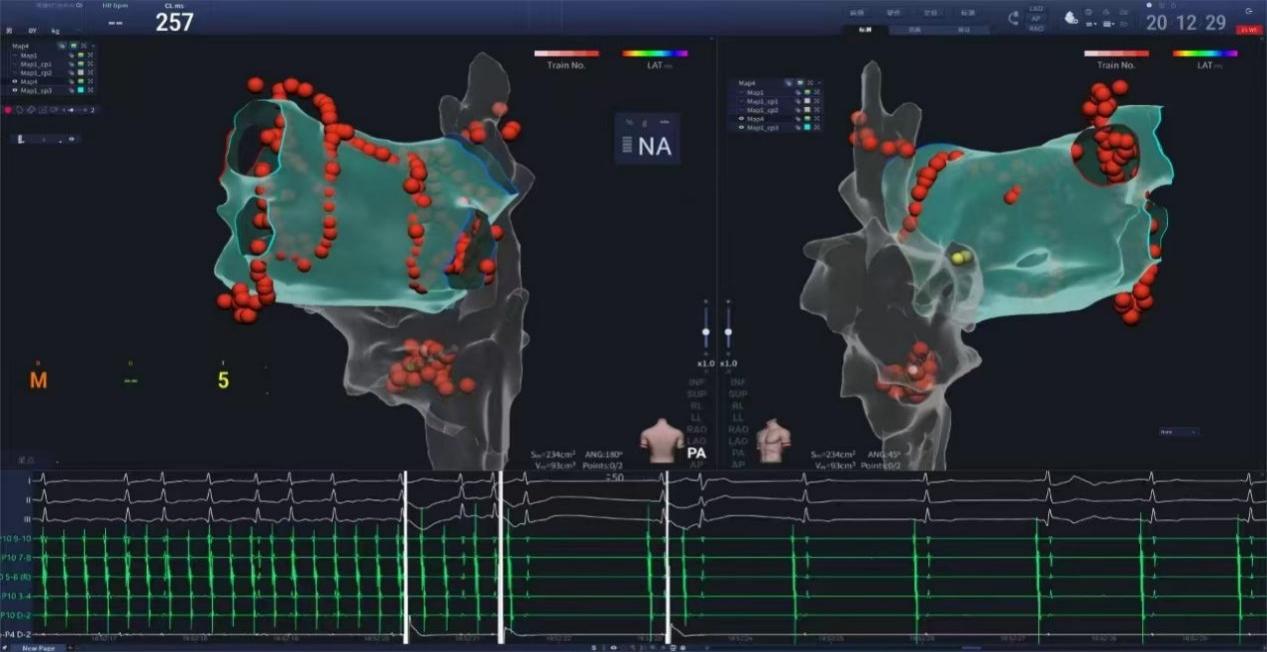Open the first top-right header tab

[x=857, y=13]
